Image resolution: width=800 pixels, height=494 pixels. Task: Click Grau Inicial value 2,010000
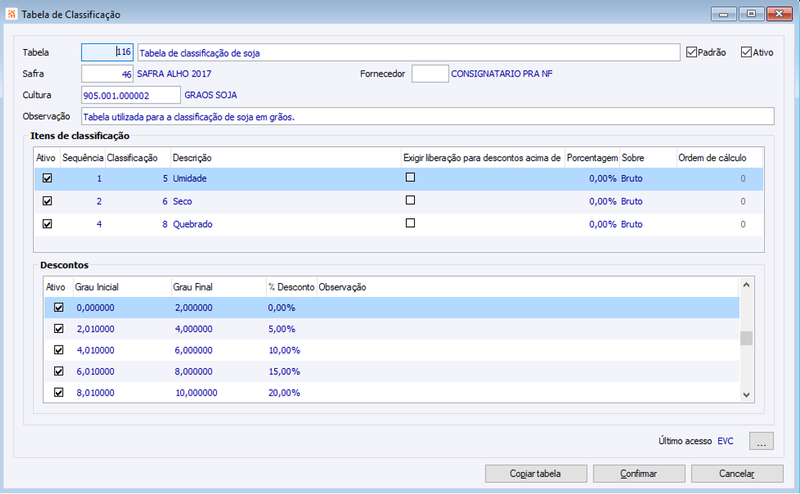click(x=95, y=329)
